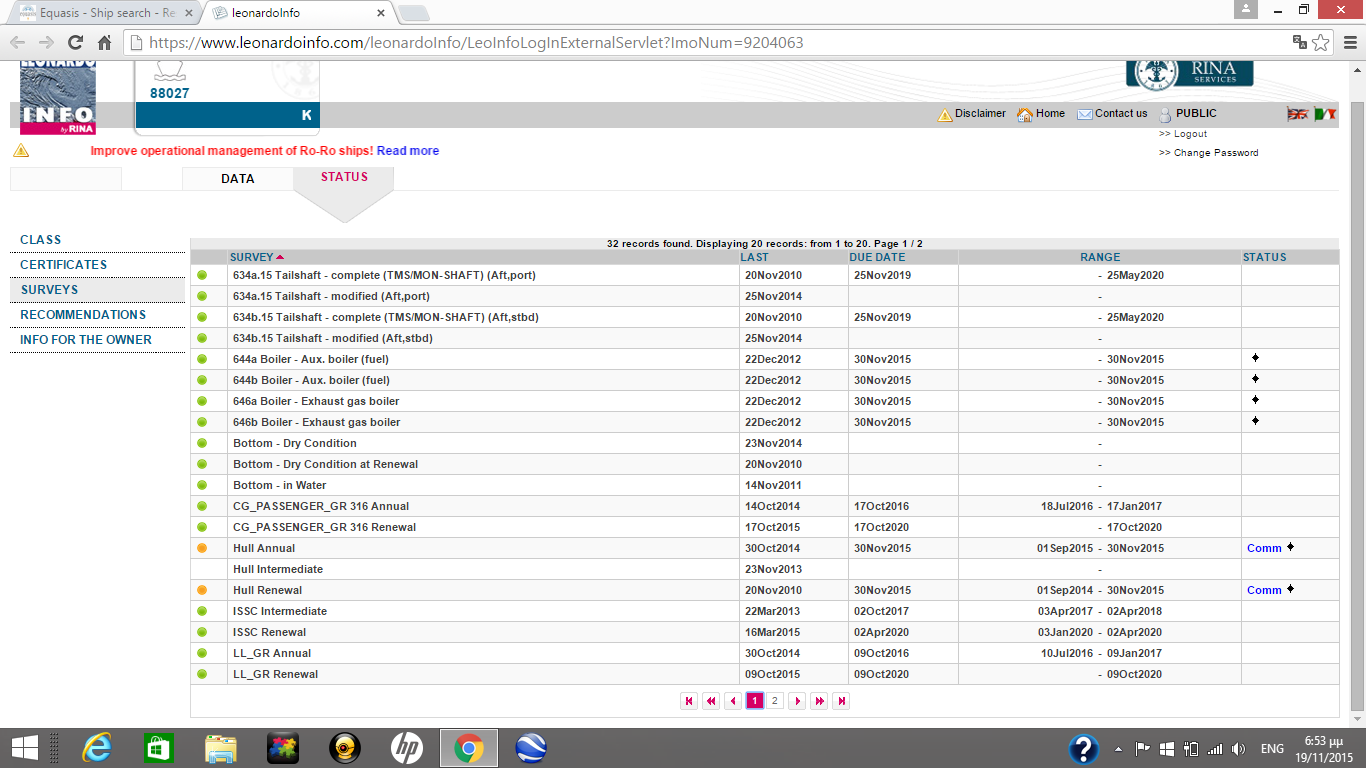This screenshot has width=1366, height=768.
Task: Sort the table by LAST column
Action: [754, 257]
